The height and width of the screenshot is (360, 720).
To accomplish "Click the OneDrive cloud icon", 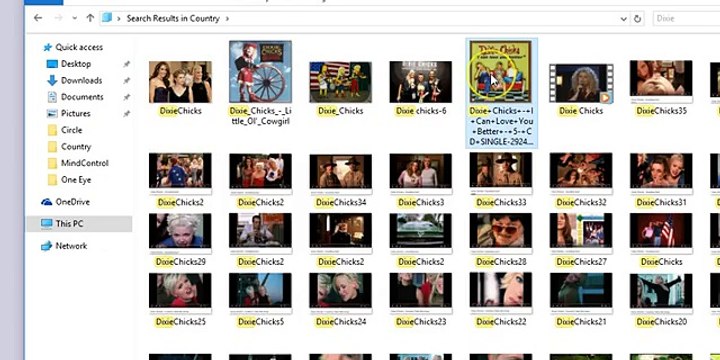I will (46, 202).
